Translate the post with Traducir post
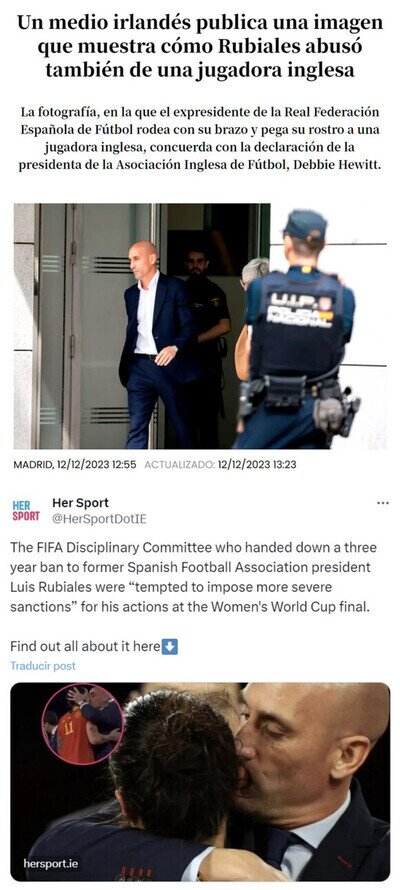This screenshot has height=890, width=400. 43,666
